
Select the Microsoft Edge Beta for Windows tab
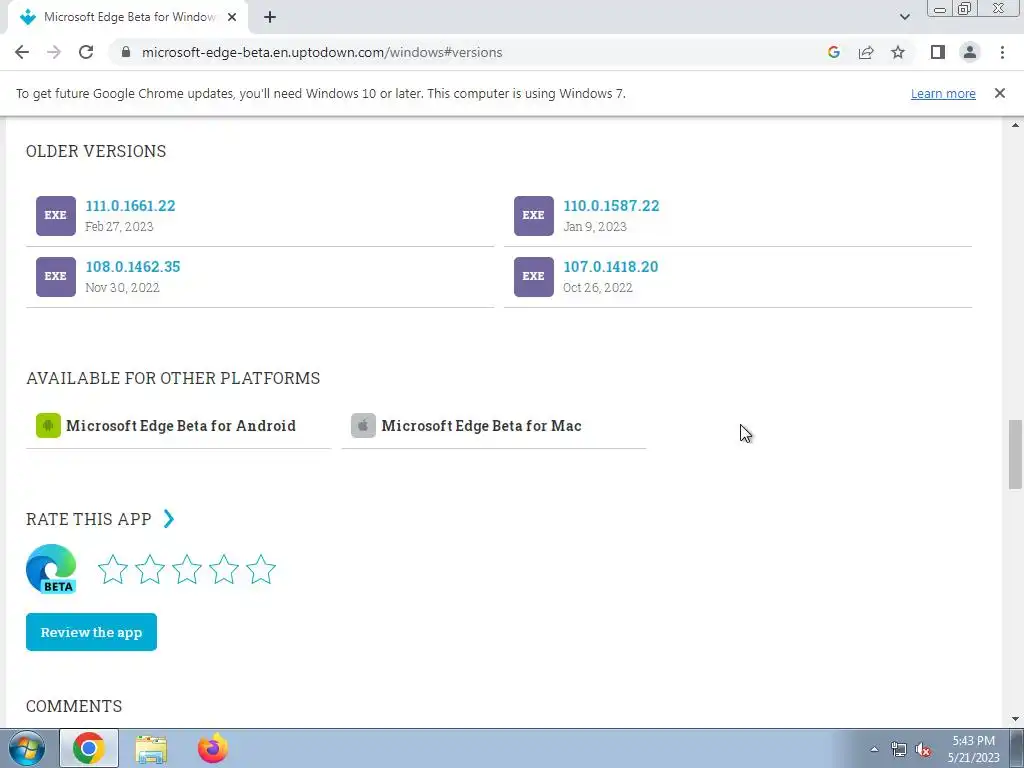pyautogui.click(x=128, y=18)
